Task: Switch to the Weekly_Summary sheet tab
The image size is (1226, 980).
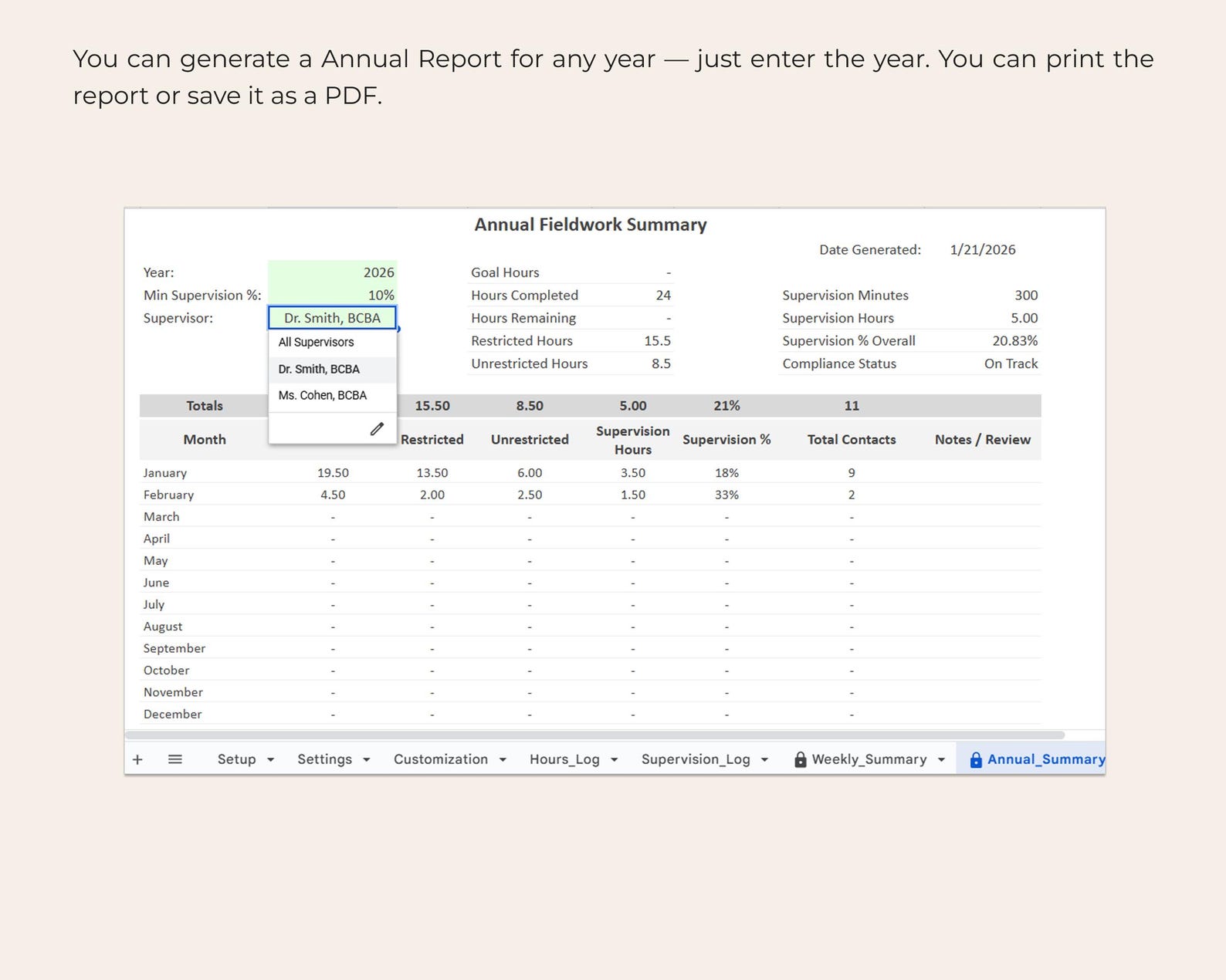Action: [869, 759]
